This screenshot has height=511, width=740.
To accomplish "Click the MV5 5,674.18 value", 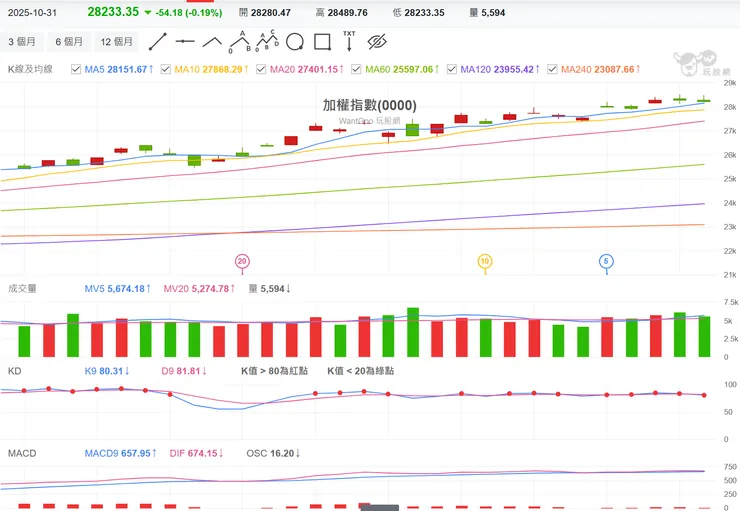I will tap(118, 288).
